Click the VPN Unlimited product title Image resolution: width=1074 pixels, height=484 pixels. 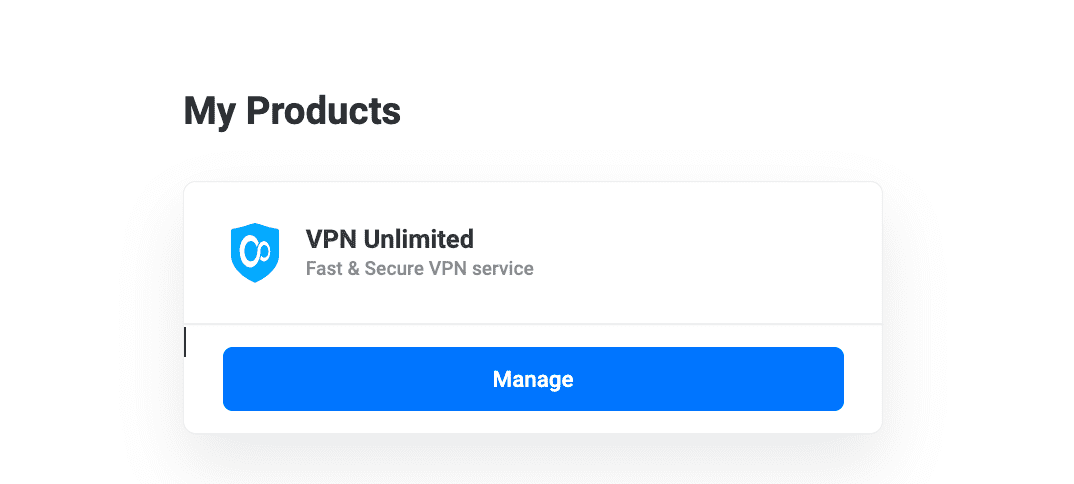[x=389, y=239]
